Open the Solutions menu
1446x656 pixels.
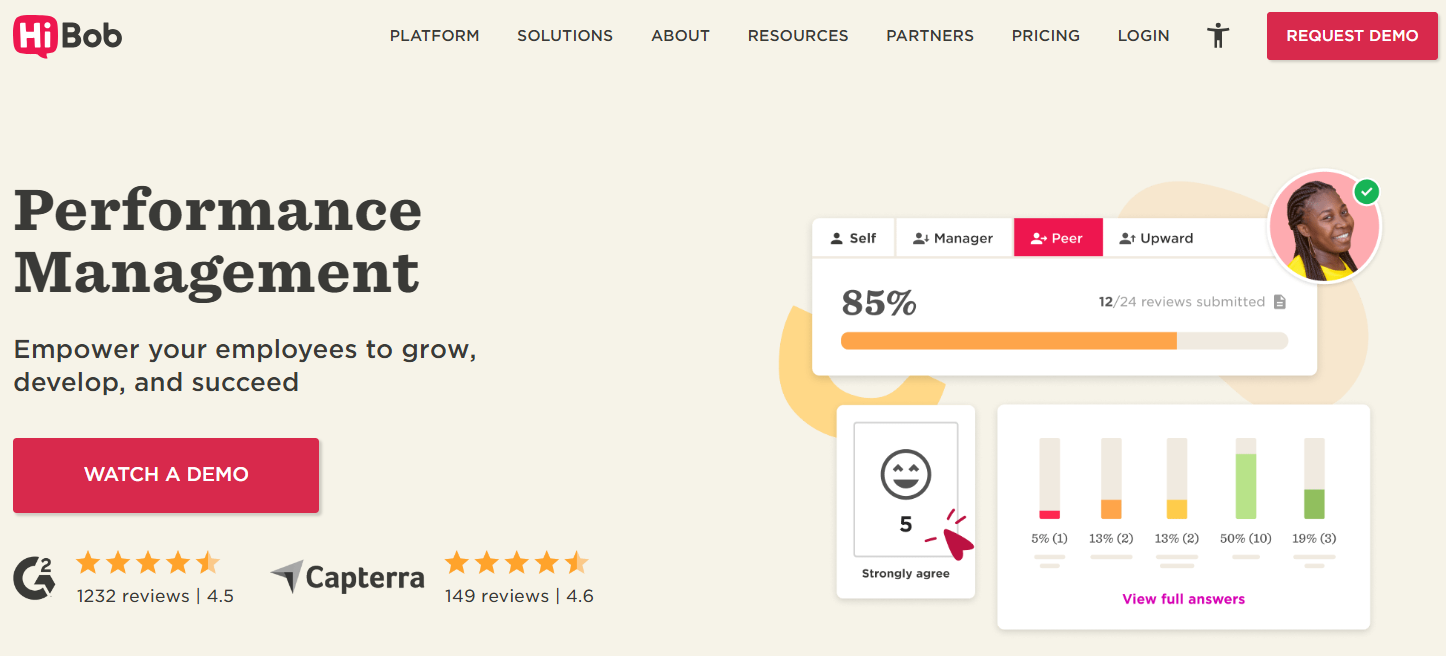click(x=565, y=35)
